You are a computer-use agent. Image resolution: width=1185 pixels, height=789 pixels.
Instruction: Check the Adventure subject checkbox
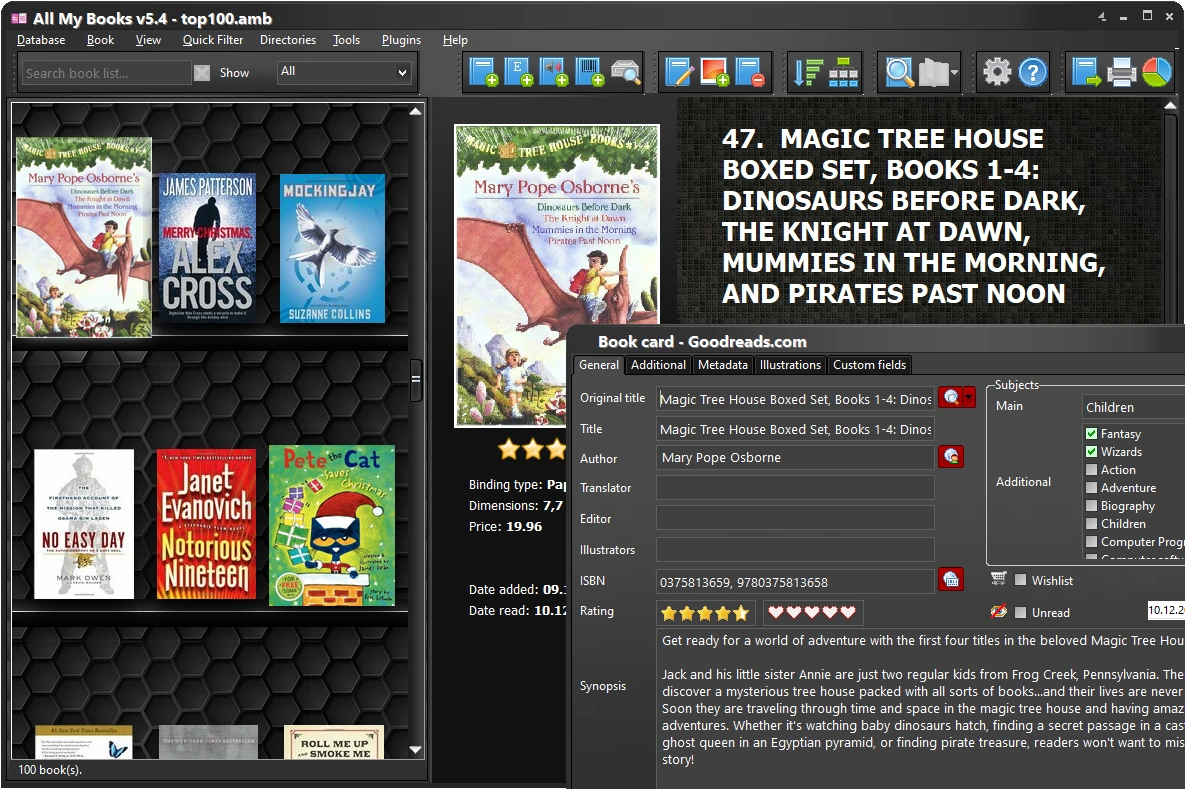point(1091,488)
